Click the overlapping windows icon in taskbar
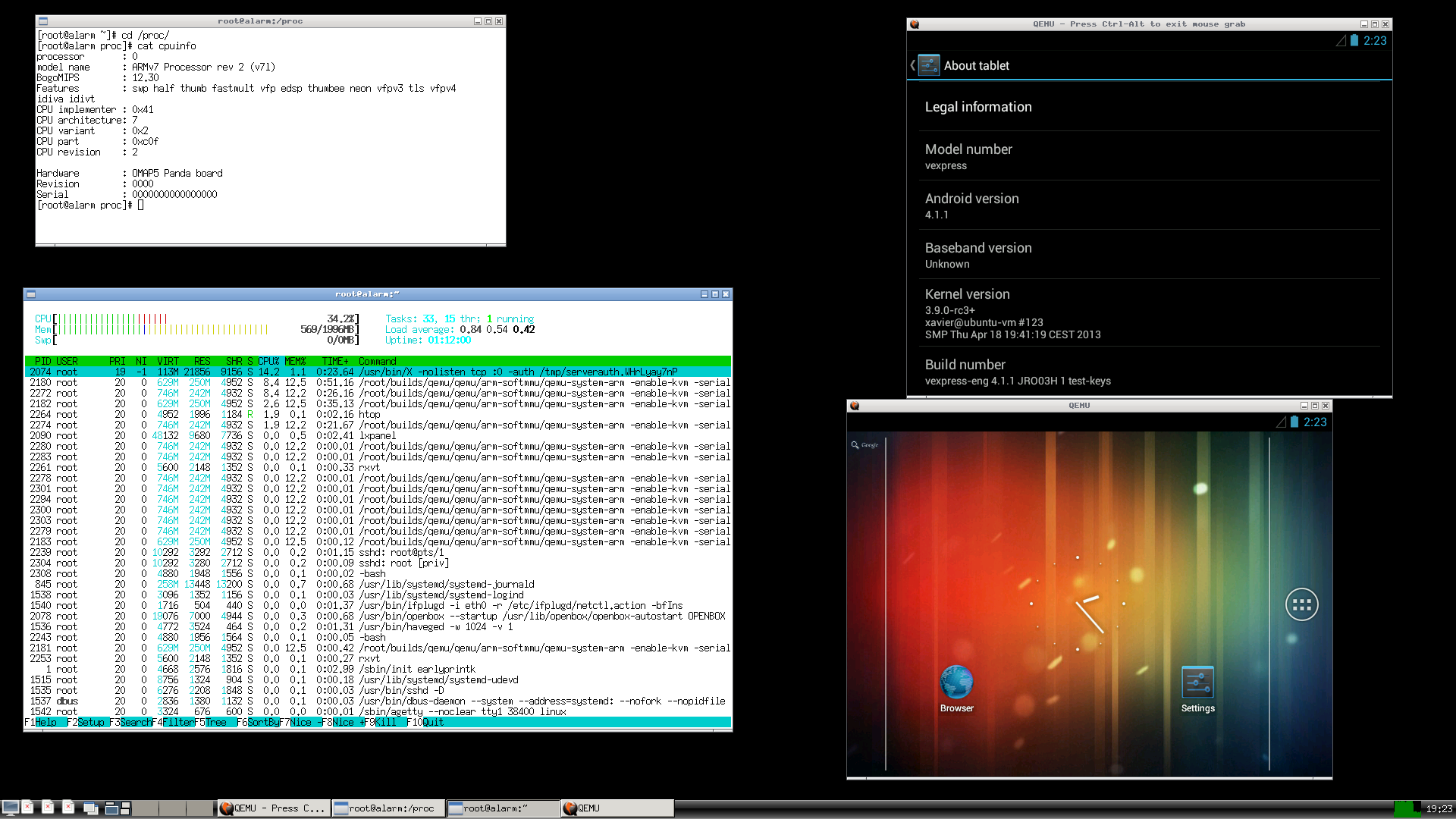The image size is (1456, 819). (91, 808)
